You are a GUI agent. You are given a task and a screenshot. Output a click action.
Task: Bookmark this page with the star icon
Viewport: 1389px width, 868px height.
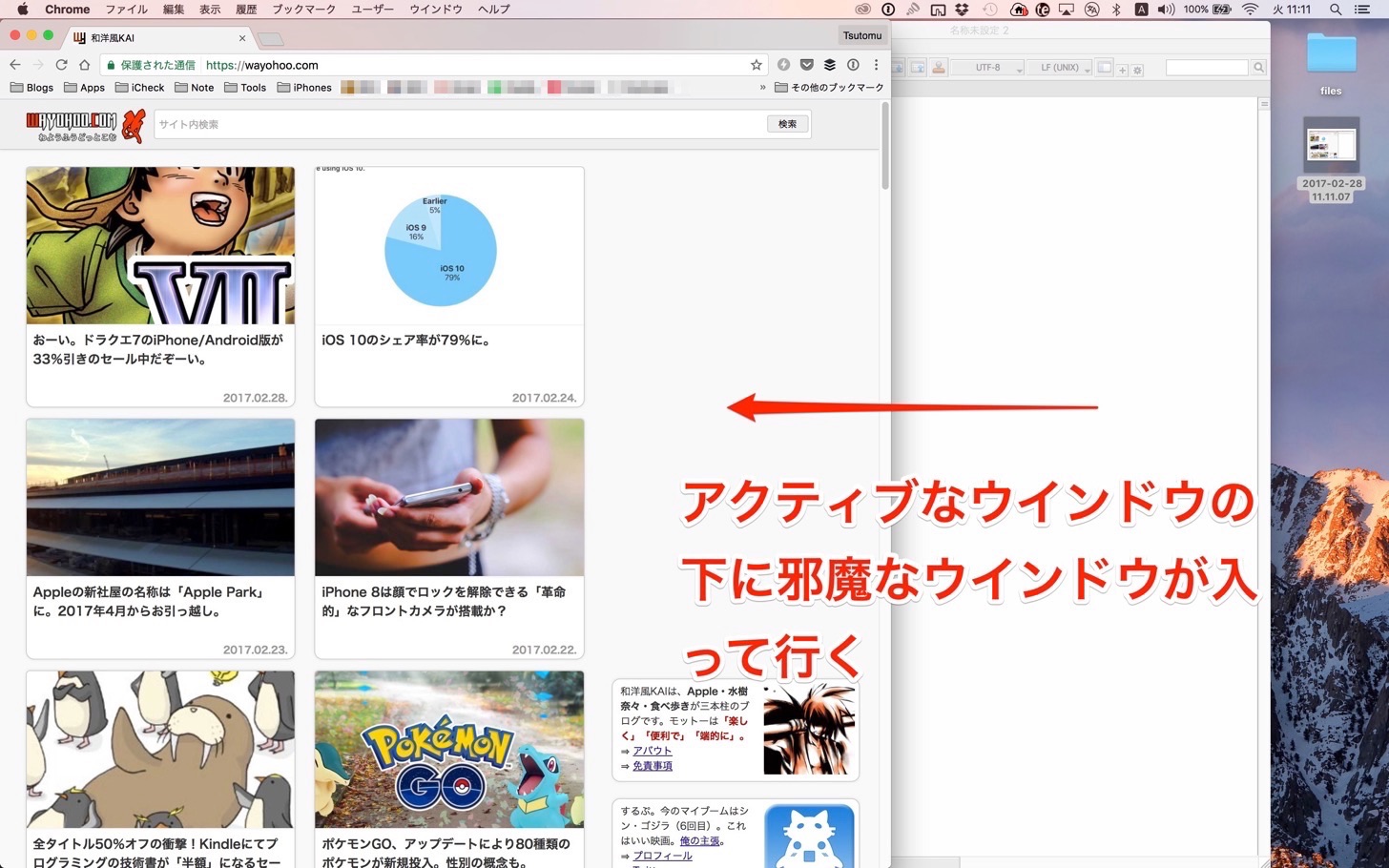click(757, 65)
